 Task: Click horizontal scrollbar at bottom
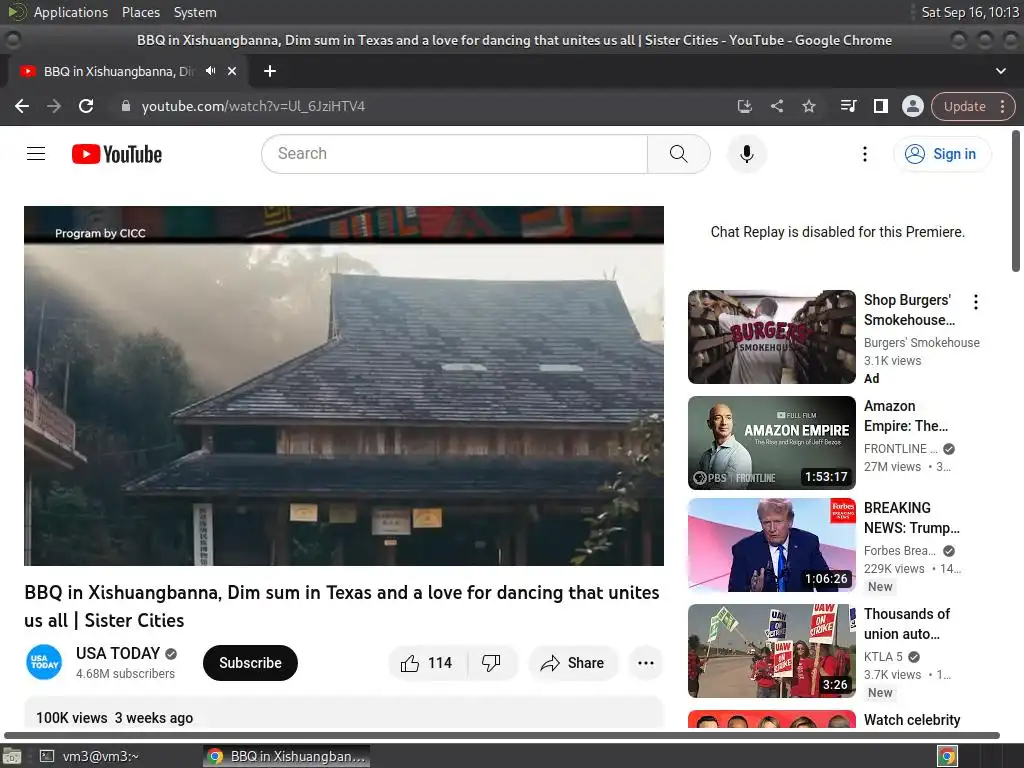pos(502,735)
